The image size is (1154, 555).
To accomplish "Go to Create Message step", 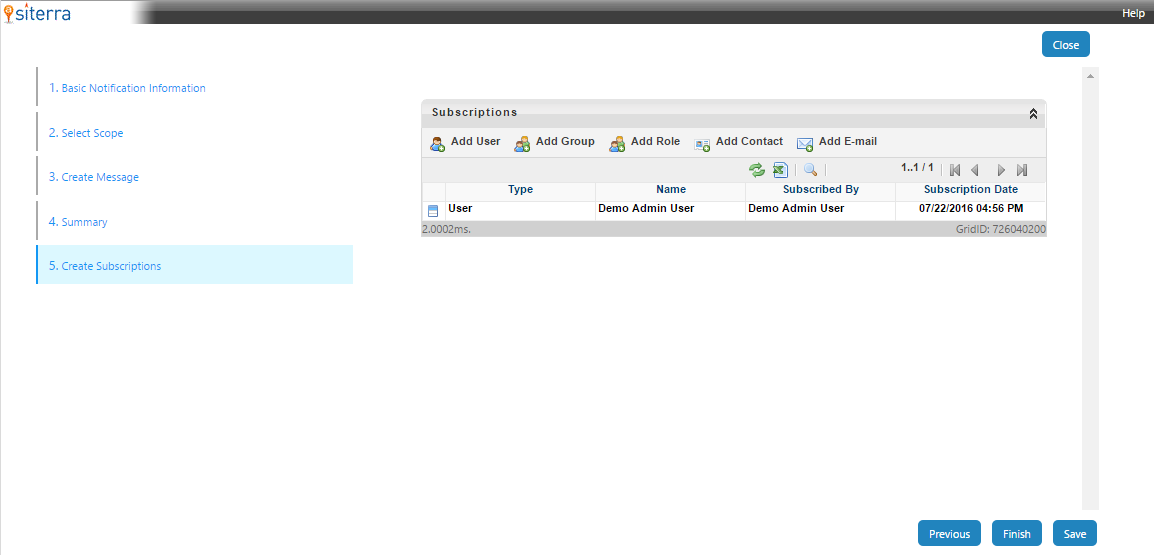I will pyautogui.click(x=100, y=177).
